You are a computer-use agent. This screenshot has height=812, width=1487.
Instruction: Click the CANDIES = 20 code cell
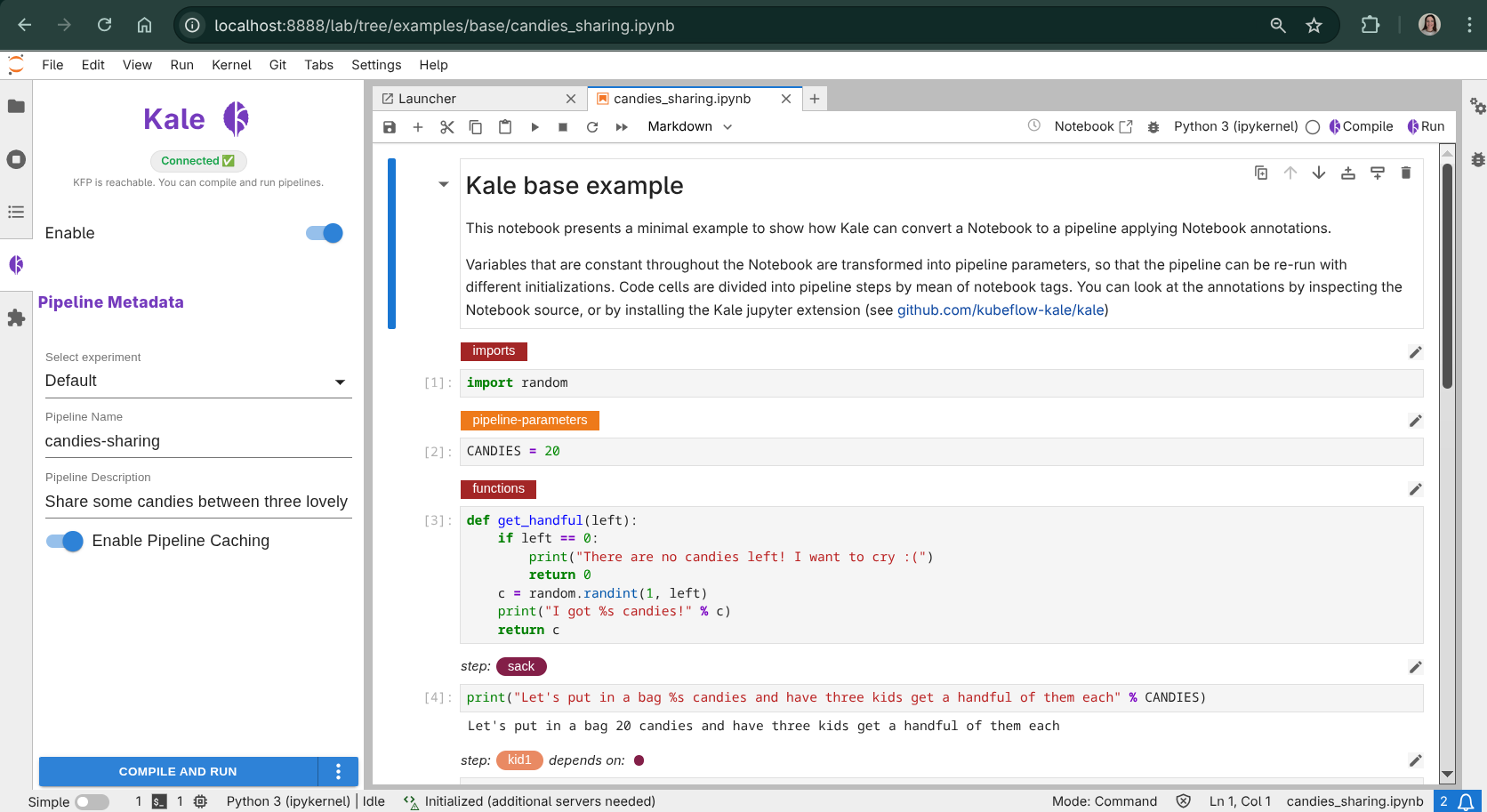click(941, 452)
